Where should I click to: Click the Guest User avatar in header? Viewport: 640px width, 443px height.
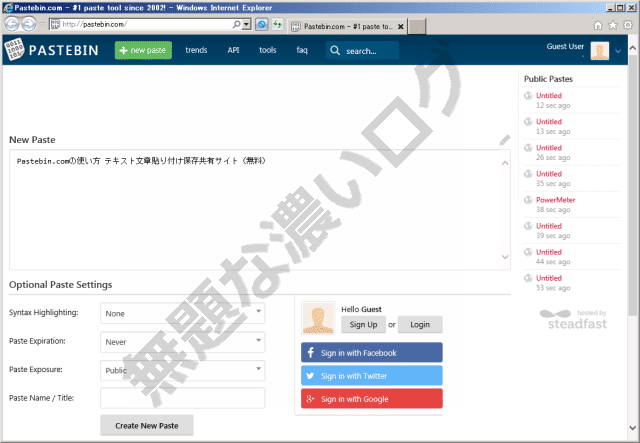click(600, 51)
